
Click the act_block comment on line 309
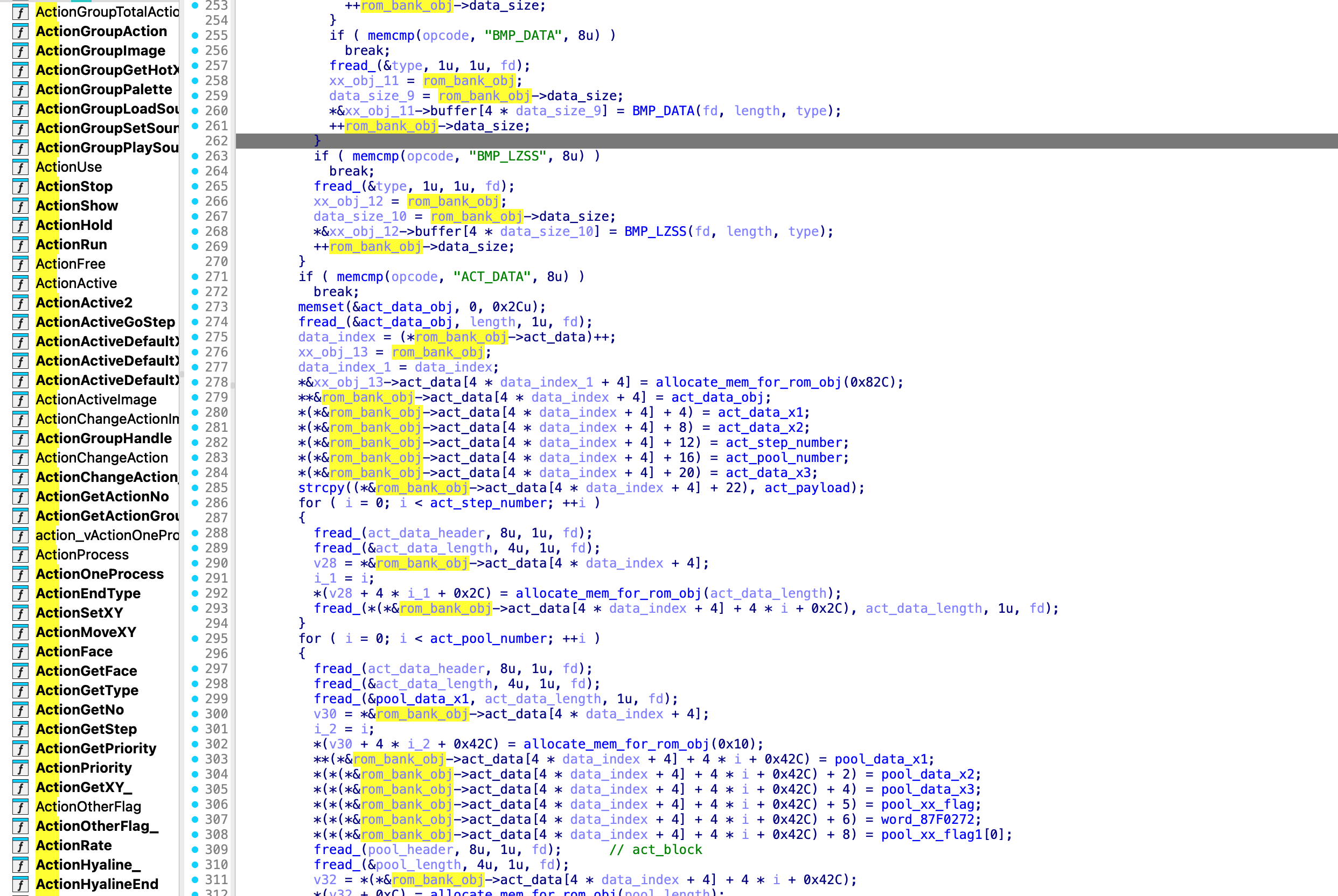tap(655, 850)
